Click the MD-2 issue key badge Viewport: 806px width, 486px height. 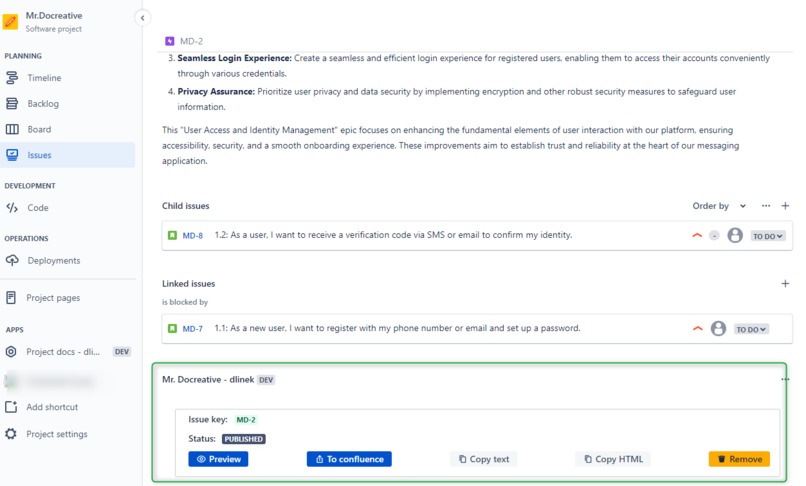click(x=246, y=420)
